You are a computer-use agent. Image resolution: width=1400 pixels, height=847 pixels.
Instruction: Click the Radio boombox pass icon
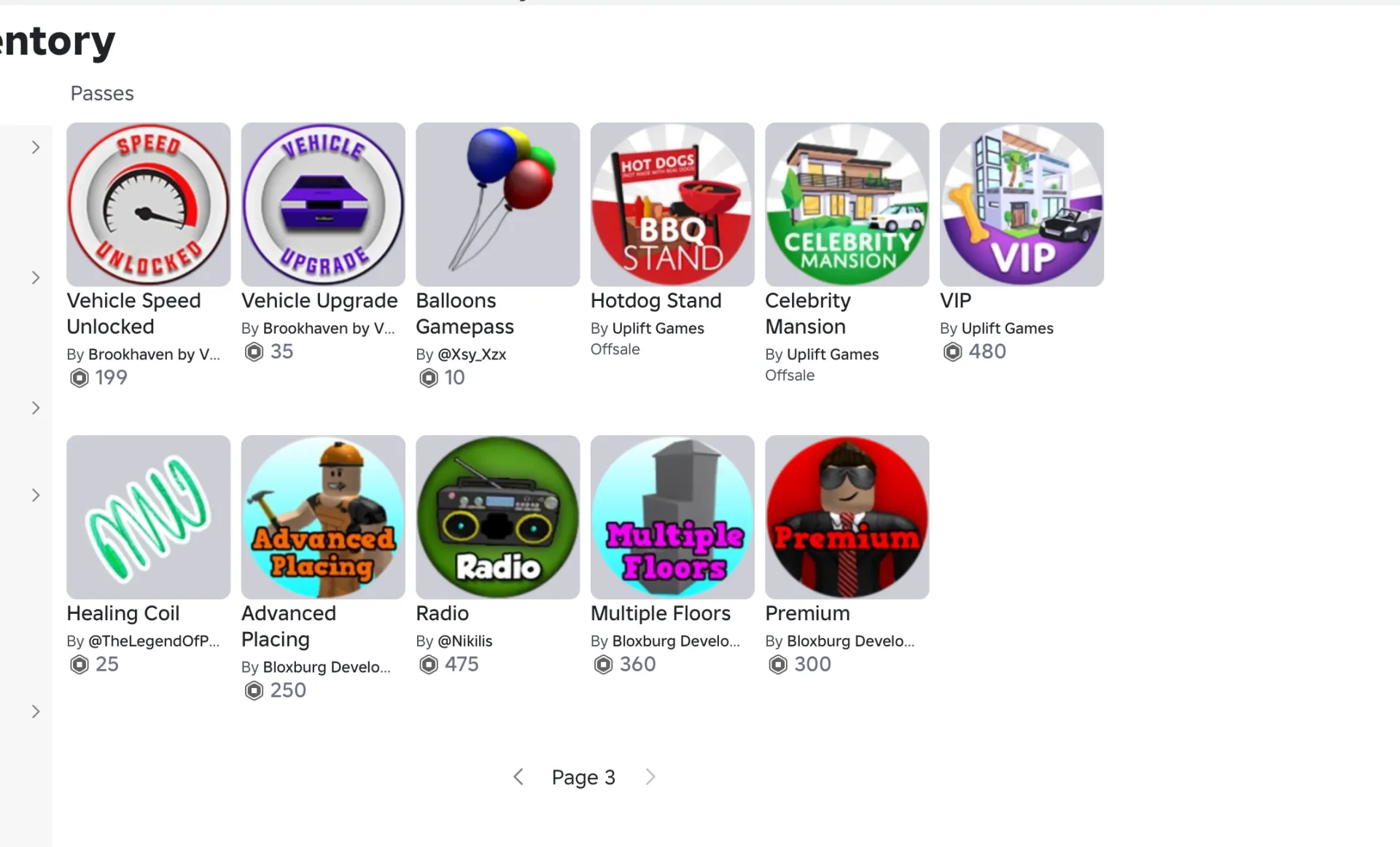498,517
